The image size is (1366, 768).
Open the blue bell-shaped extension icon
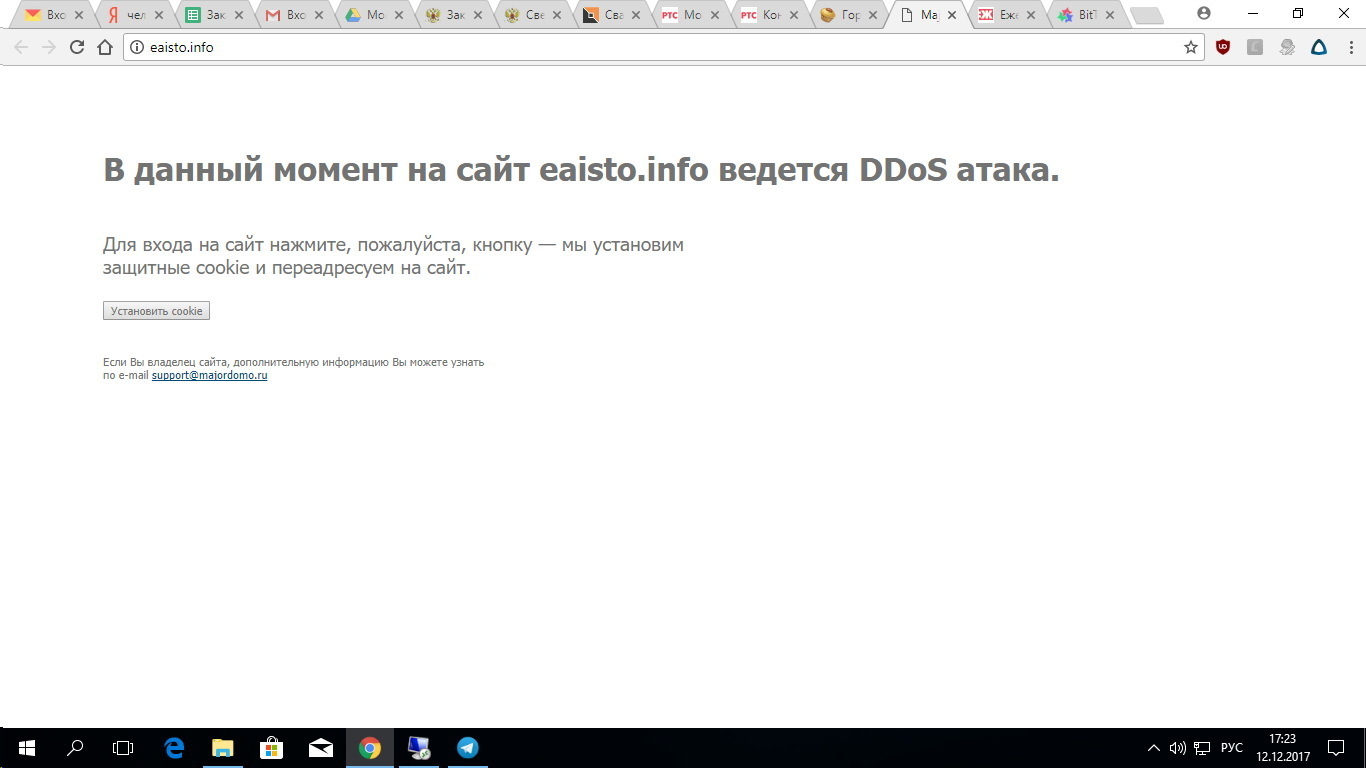point(1319,47)
